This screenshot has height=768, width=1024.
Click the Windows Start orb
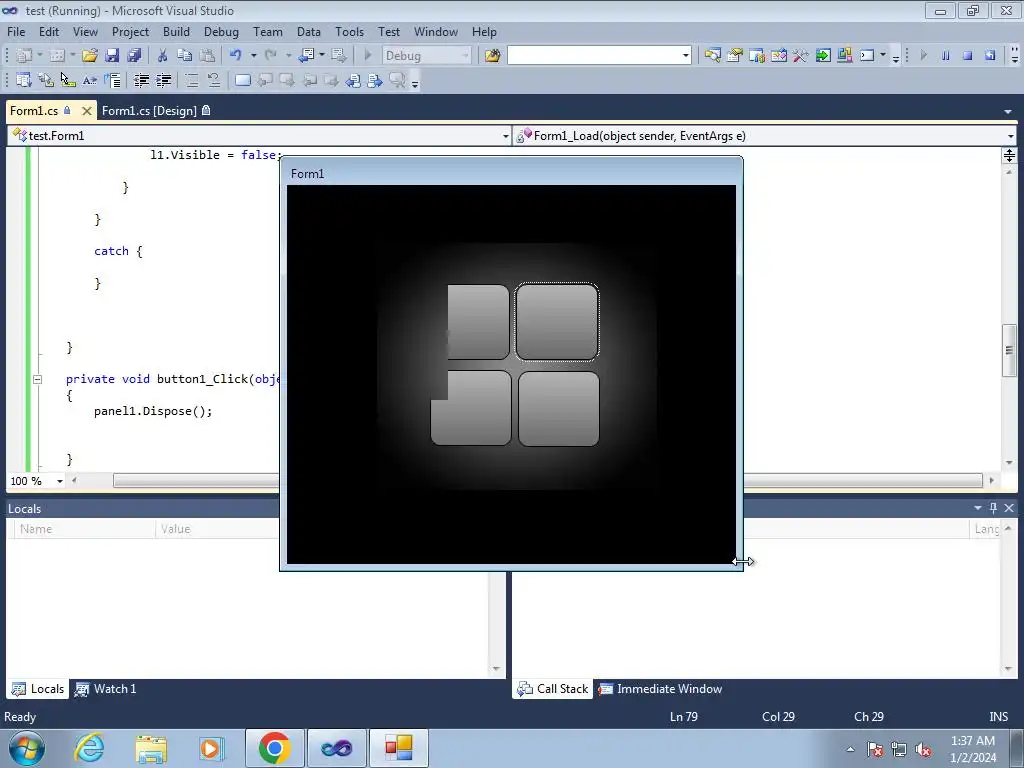(x=27, y=748)
